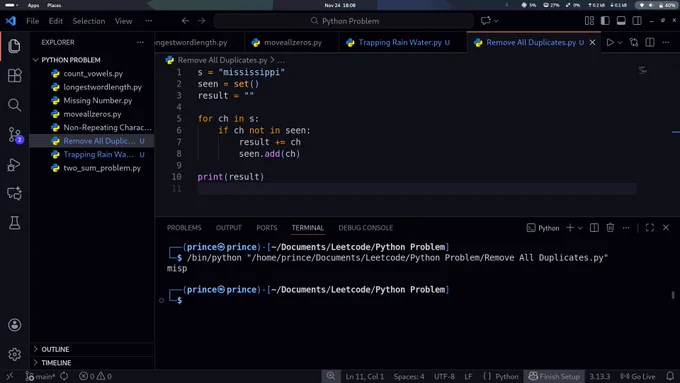
Task: Run the Python file with play button
Action: coord(610,43)
